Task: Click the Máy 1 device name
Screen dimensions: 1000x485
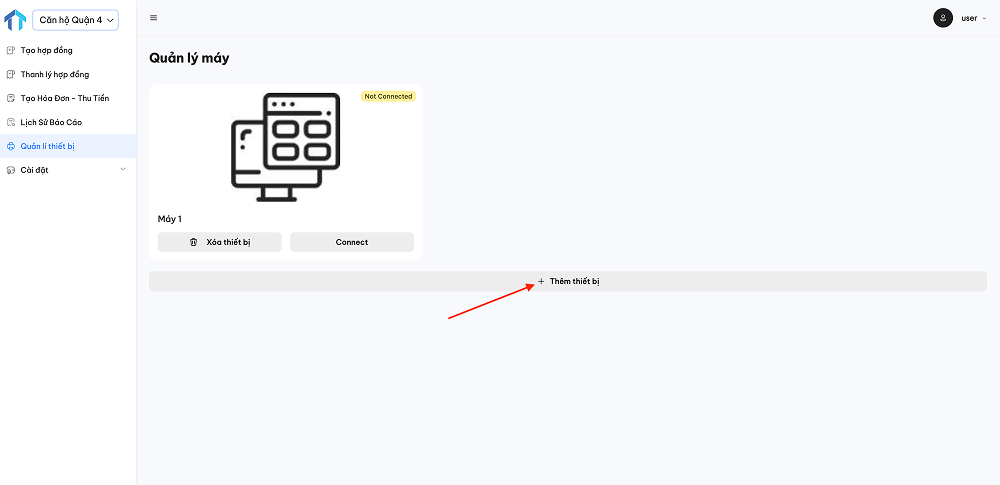Action: [170, 219]
